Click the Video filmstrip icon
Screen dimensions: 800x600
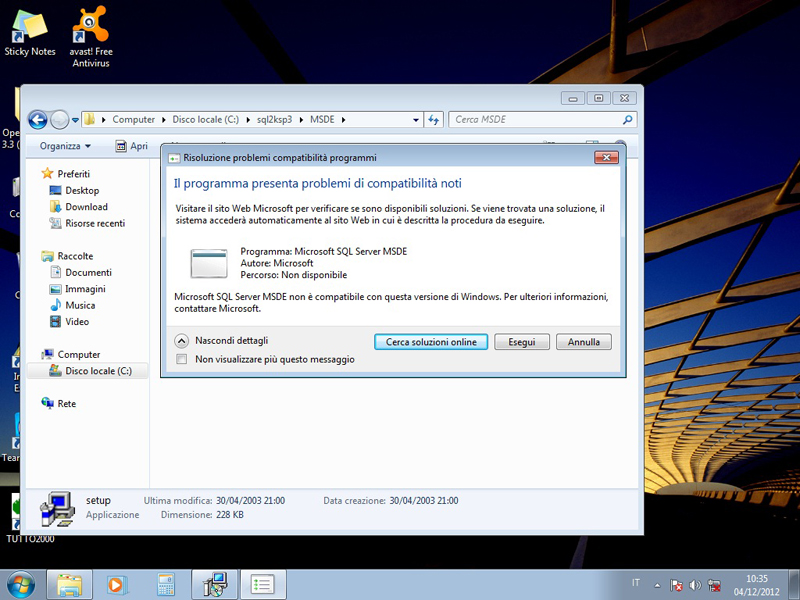56,321
